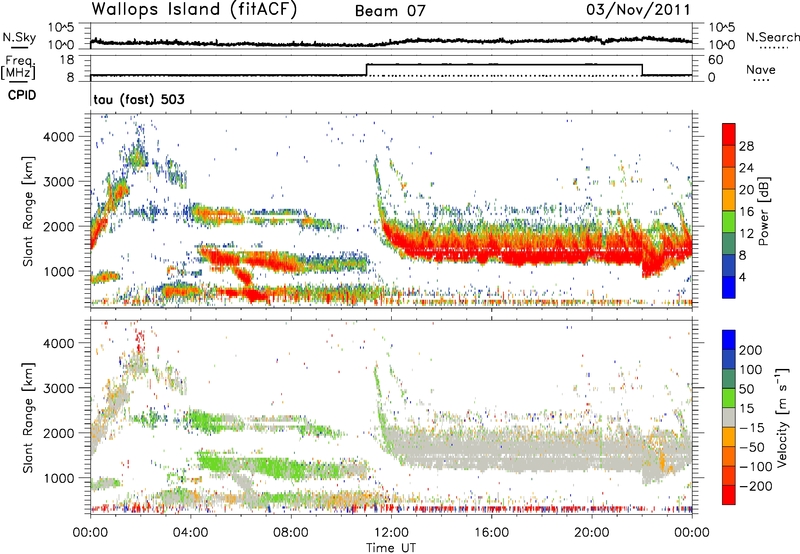The image size is (800, 554).
Task: Click the "CPID" row label
Action: click(22, 95)
